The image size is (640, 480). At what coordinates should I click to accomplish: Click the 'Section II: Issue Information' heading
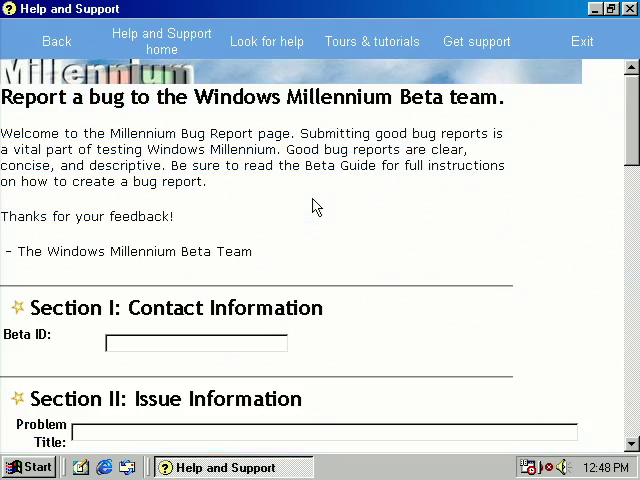coord(166,398)
